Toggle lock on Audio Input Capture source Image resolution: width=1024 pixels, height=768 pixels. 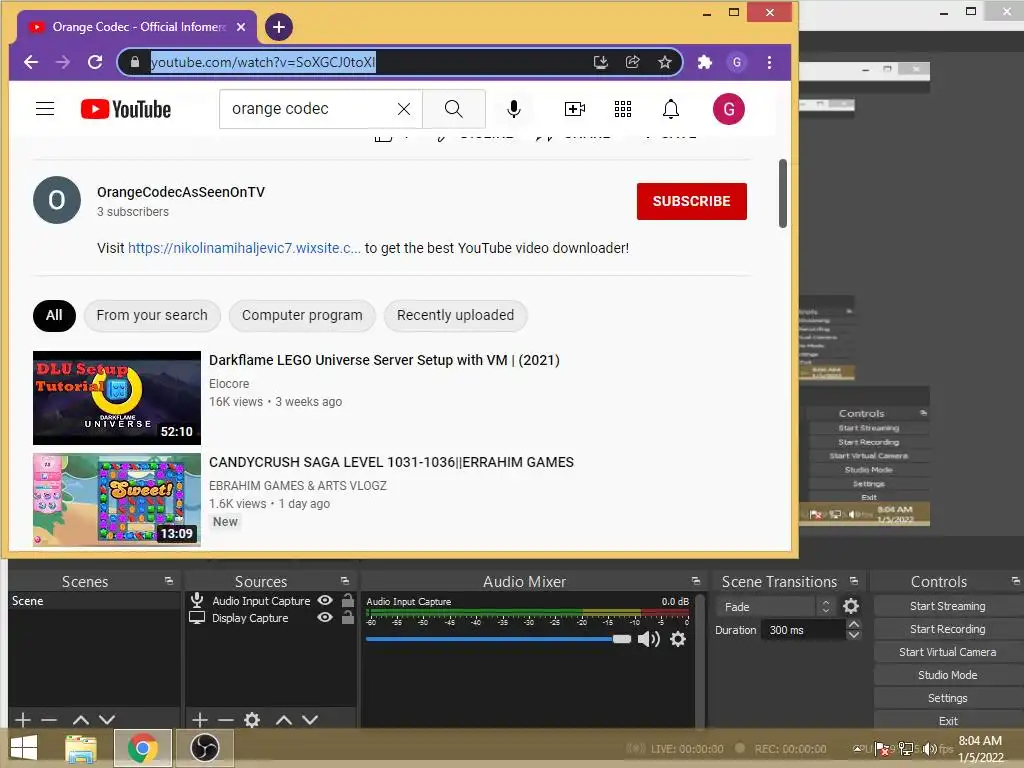click(348, 600)
